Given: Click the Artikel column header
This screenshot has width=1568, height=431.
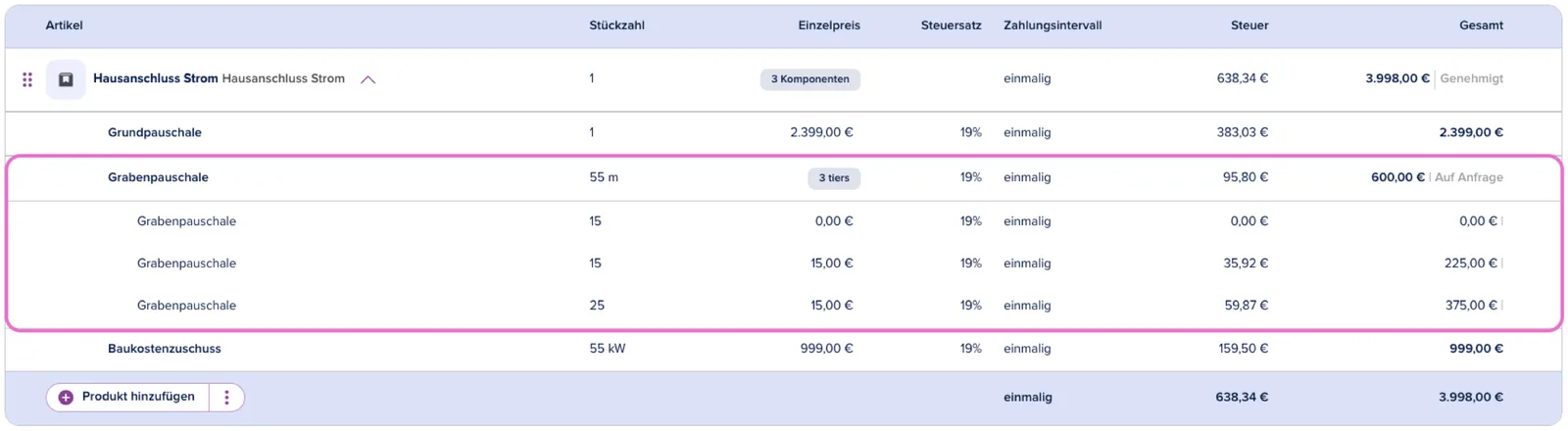Looking at the screenshot, I should point(64,25).
